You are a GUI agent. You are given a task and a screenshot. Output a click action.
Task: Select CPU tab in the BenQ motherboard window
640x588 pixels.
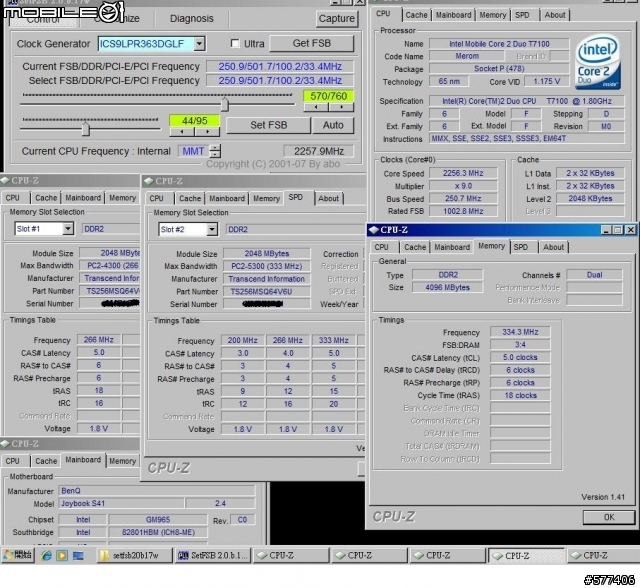[12, 461]
